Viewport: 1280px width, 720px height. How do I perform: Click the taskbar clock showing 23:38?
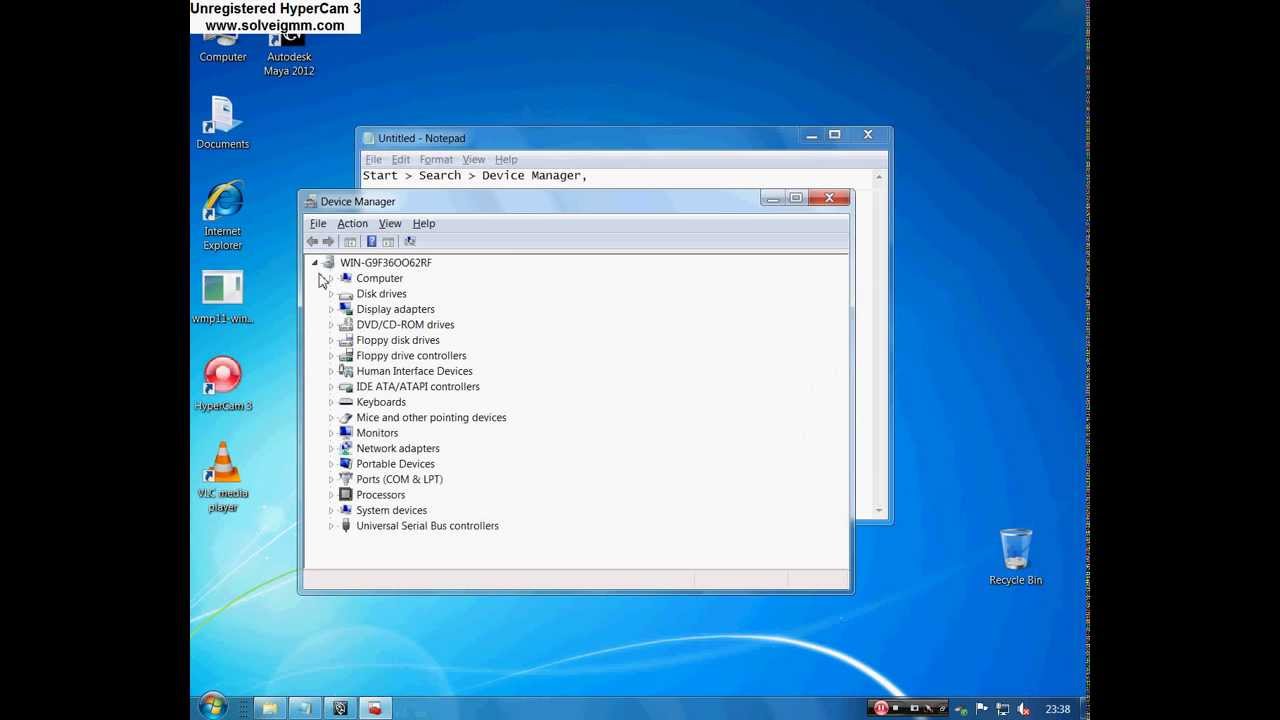(x=1057, y=709)
